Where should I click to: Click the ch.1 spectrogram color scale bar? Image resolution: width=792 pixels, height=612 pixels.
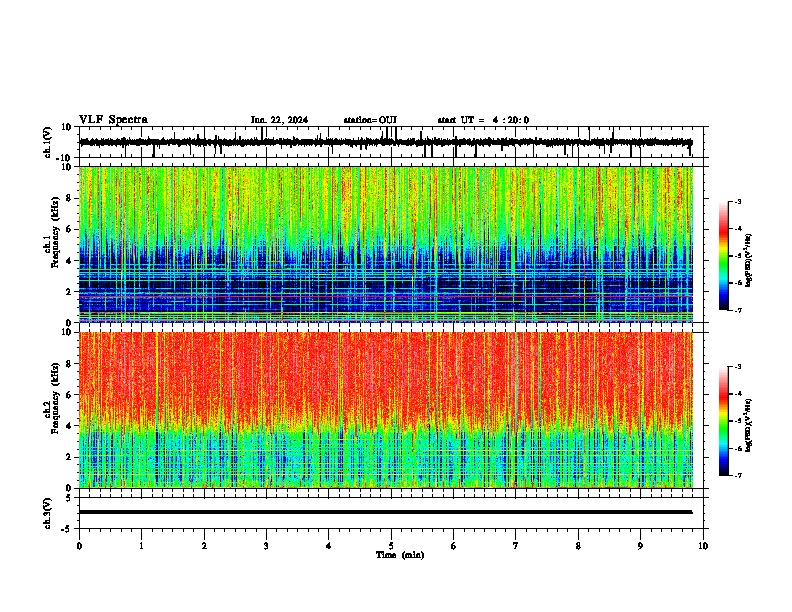[723, 256]
